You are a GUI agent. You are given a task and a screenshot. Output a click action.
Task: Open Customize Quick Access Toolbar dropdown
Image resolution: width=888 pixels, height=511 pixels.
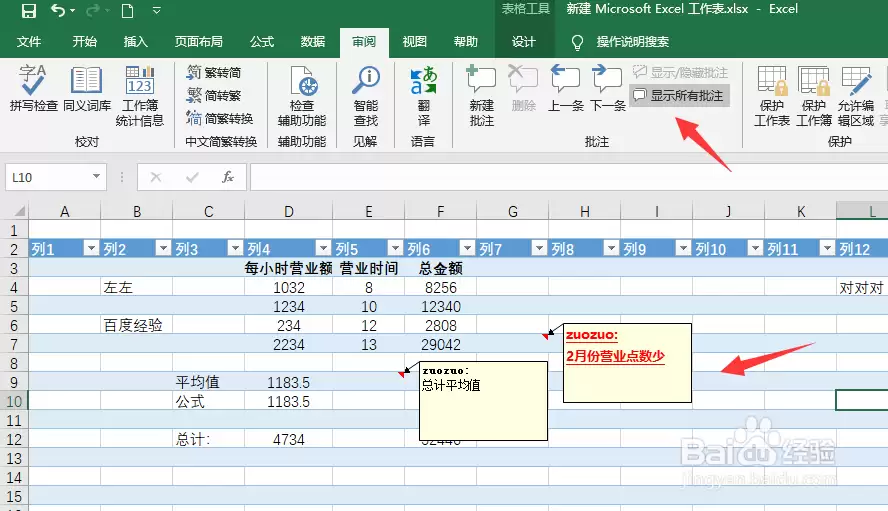point(157,11)
